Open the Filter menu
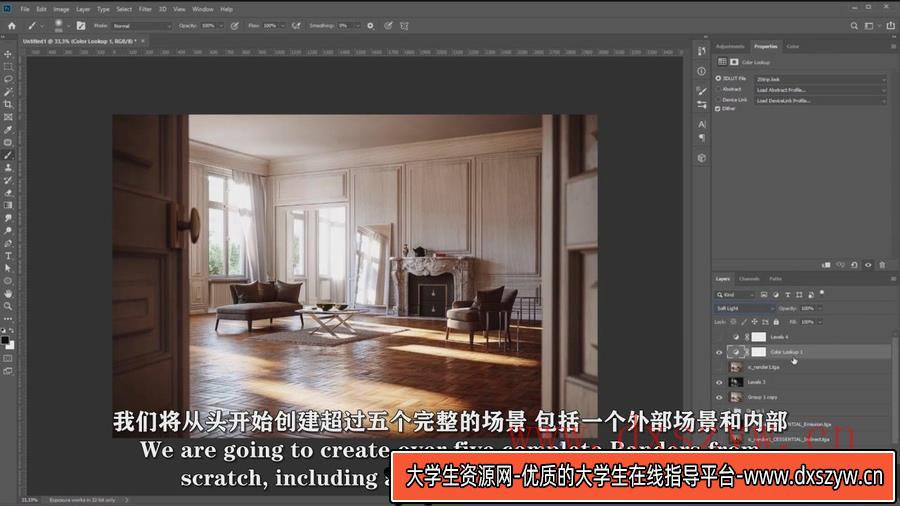900x506 pixels. [145, 9]
